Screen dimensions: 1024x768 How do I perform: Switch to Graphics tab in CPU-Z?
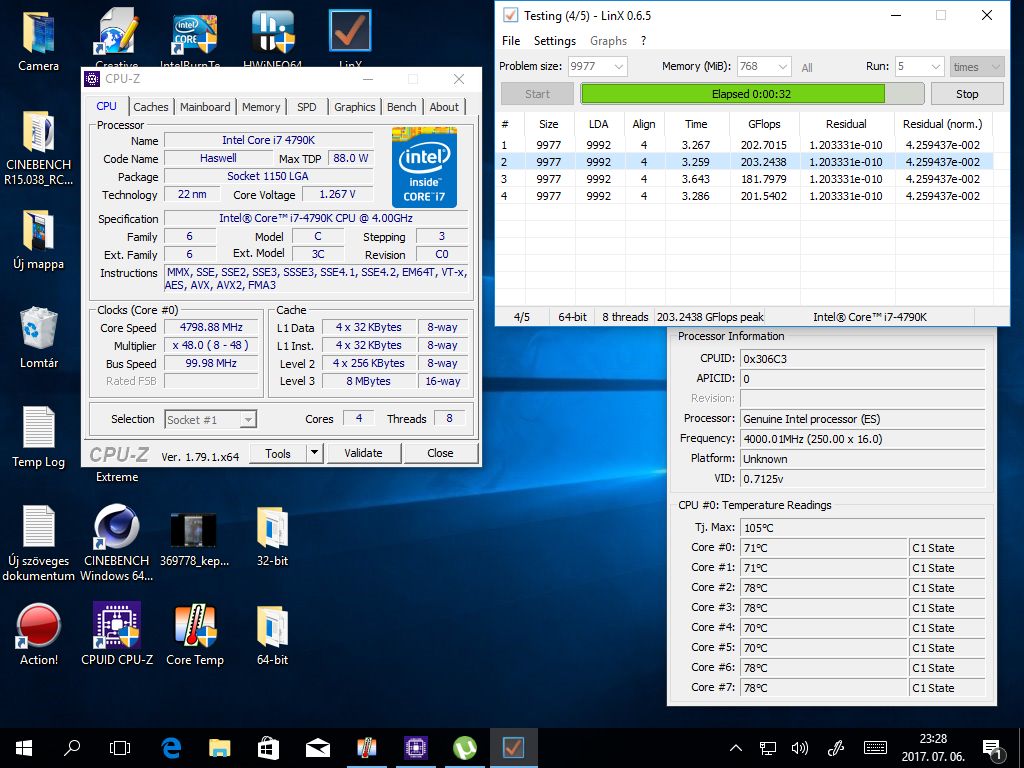tap(355, 107)
